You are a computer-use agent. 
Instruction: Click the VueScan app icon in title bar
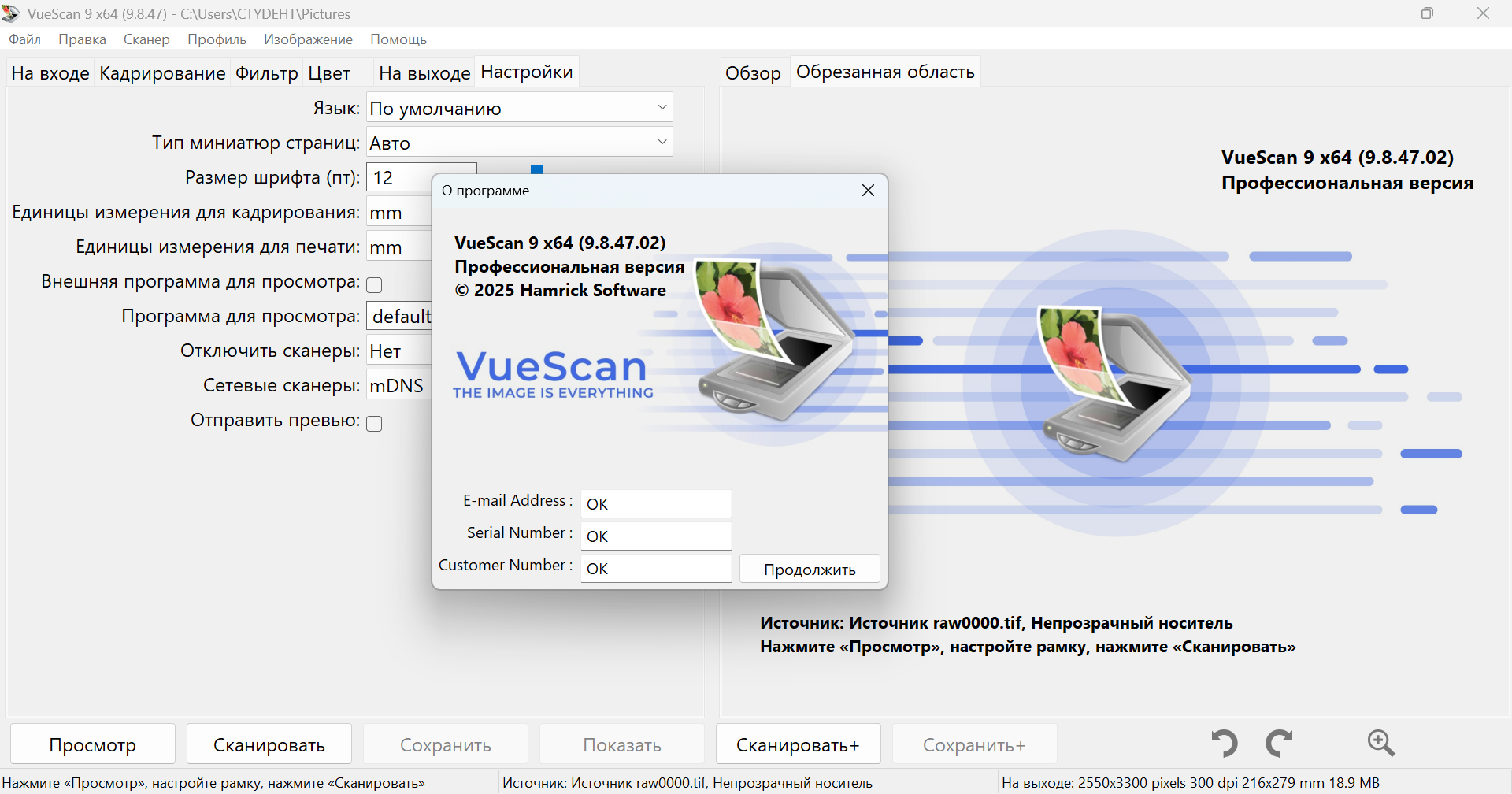11,13
